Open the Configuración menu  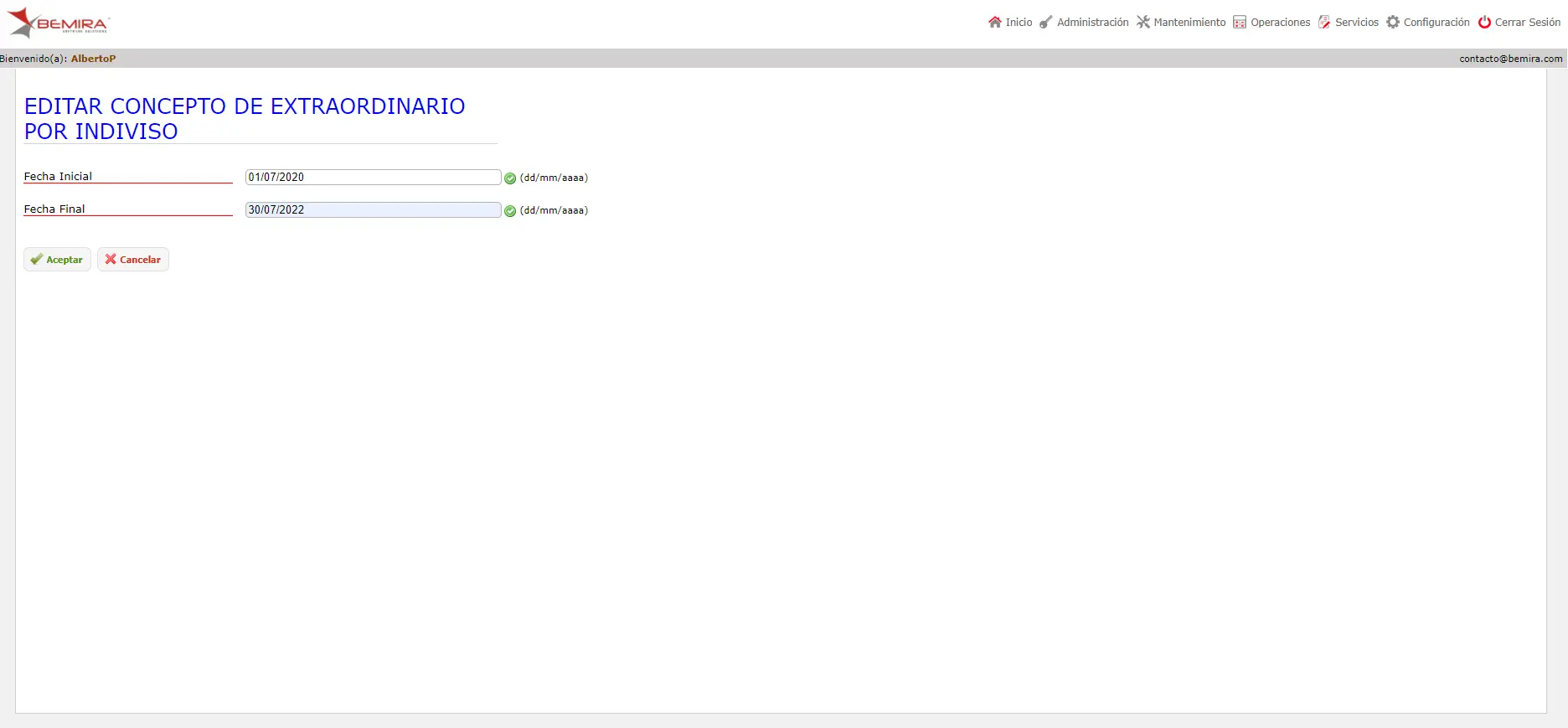pyautogui.click(x=1436, y=23)
